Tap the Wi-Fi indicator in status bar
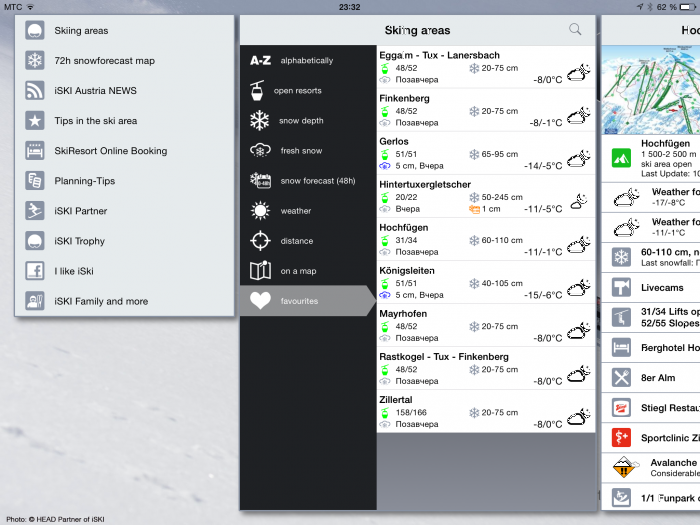This screenshot has width=700, height=525. [x=30, y=7]
